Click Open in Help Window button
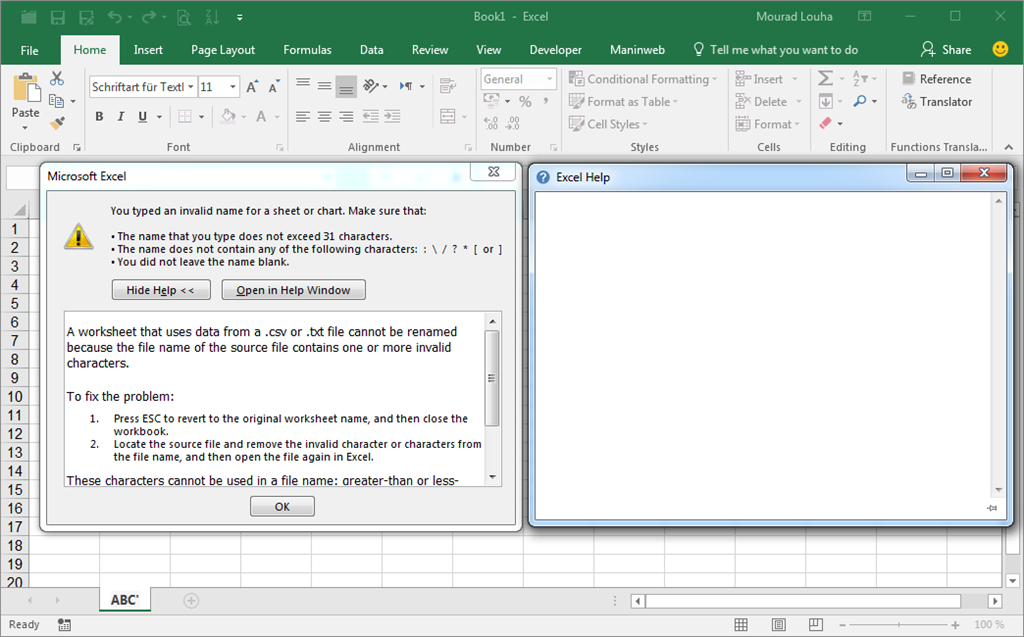Screen dimensions: 1024x637 click(x=293, y=290)
